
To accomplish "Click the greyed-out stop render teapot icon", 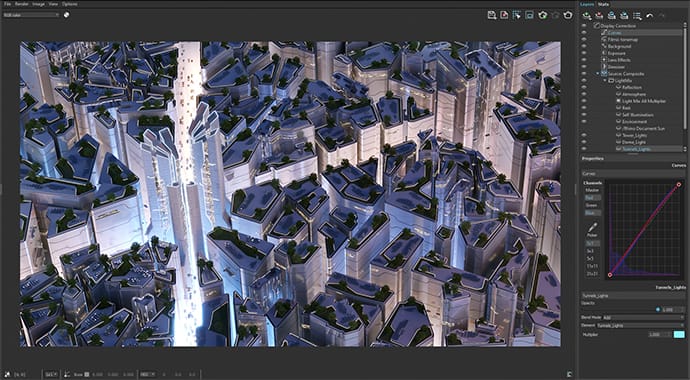I will tap(555, 15).
